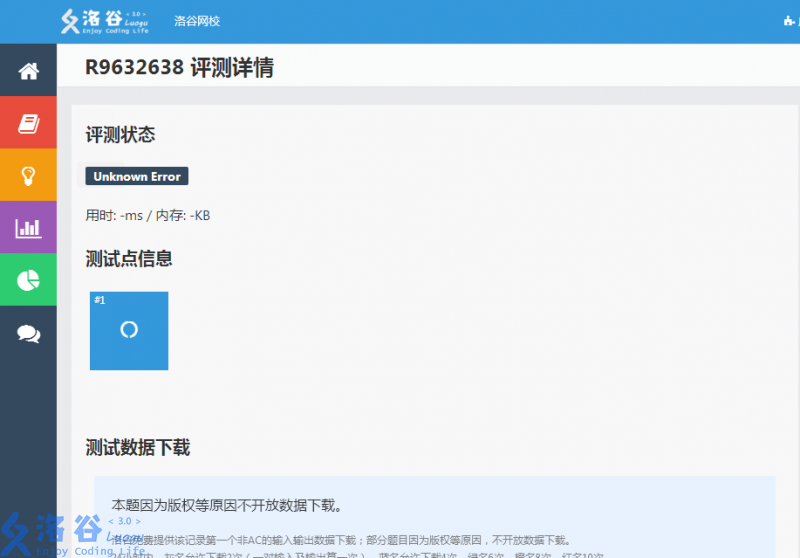Click the 评测状态 section heading
Screen dimensions: 800x558
120,135
